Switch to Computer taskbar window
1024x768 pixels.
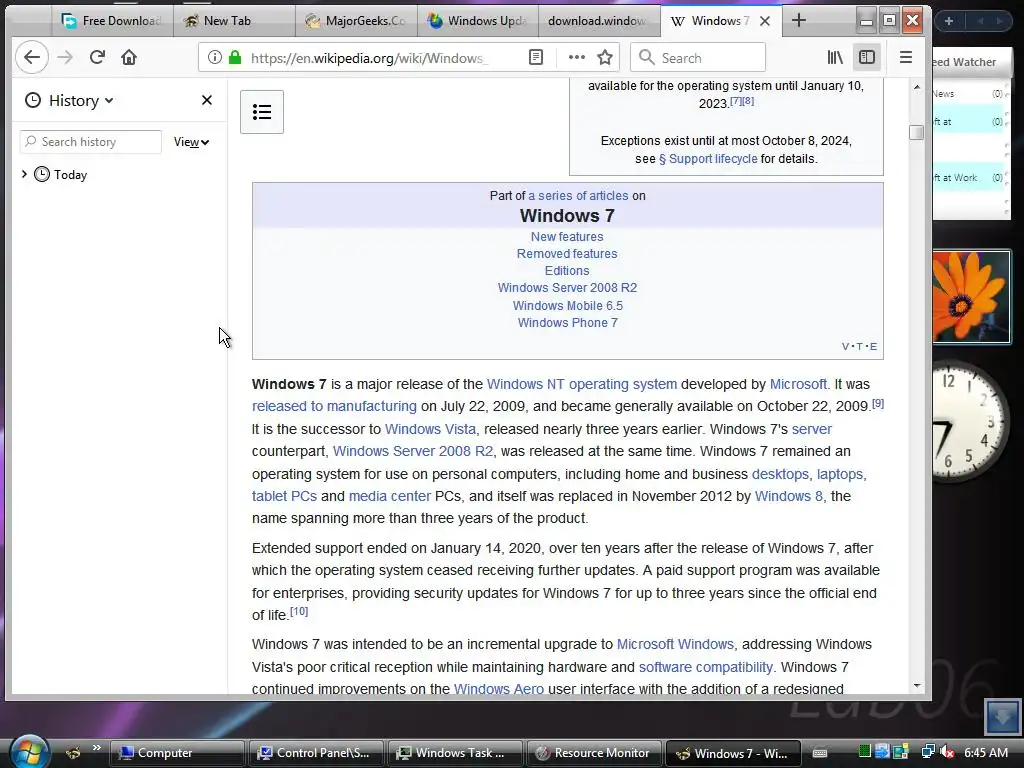coord(177,753)
